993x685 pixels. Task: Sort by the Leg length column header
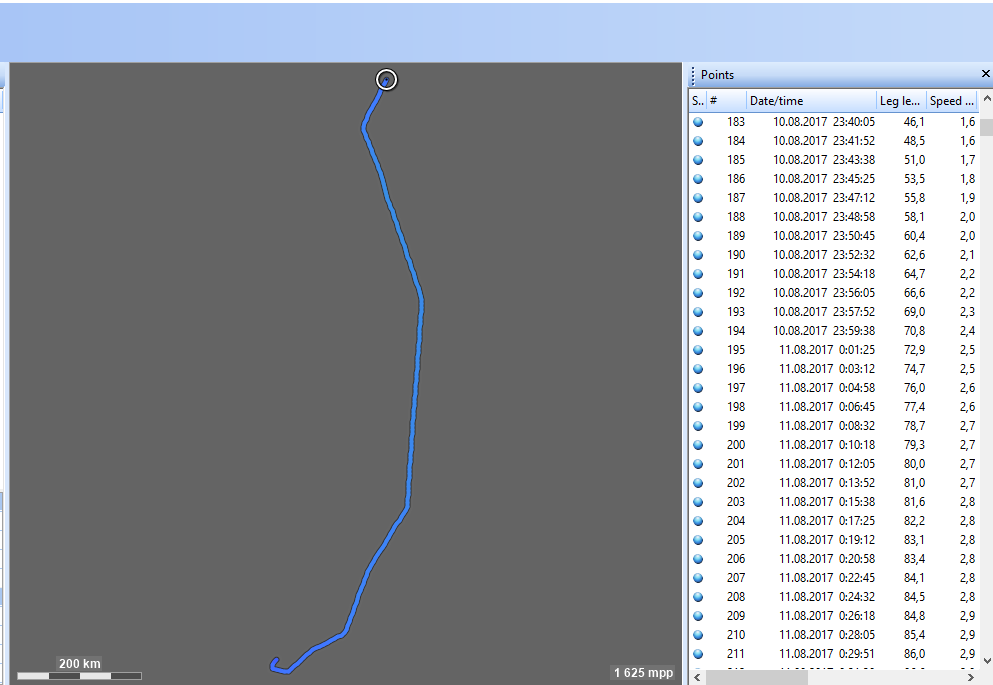pos(899,101)
